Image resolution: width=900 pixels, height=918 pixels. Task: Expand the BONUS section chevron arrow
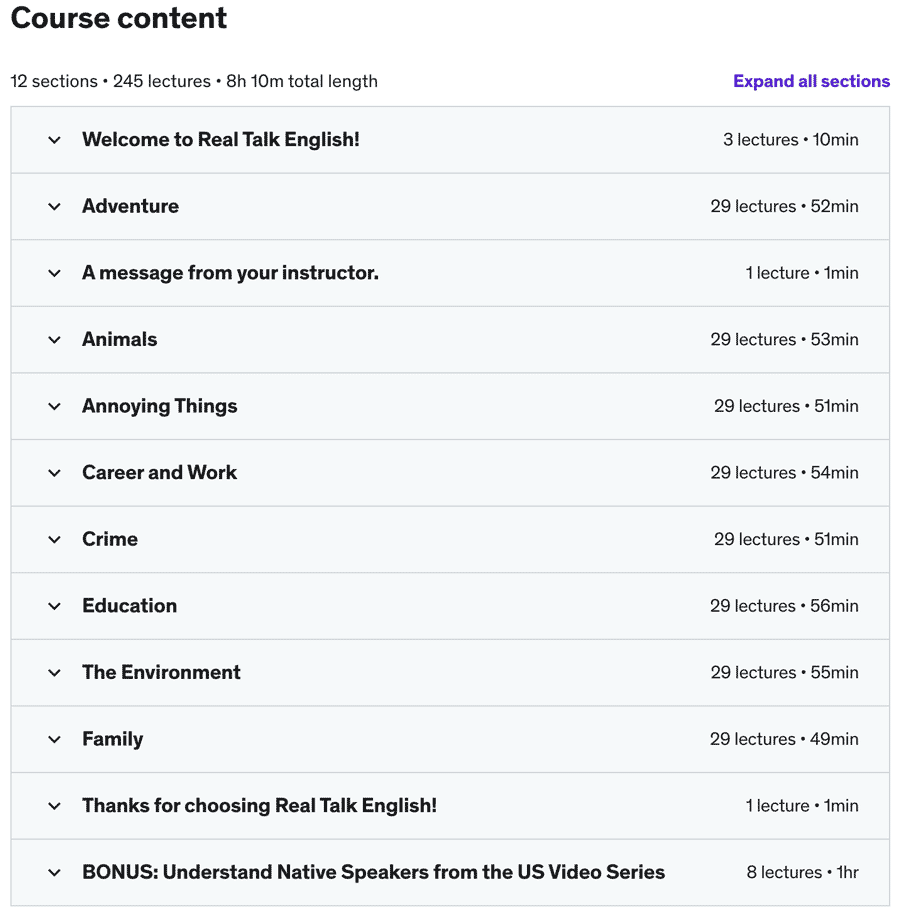tap(55, 873)
